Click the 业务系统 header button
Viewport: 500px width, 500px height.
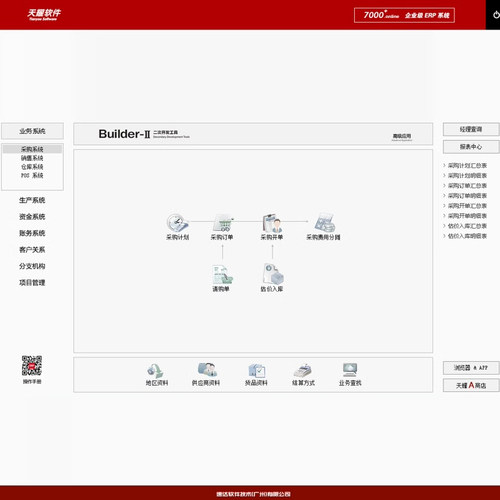pos(32,131)
